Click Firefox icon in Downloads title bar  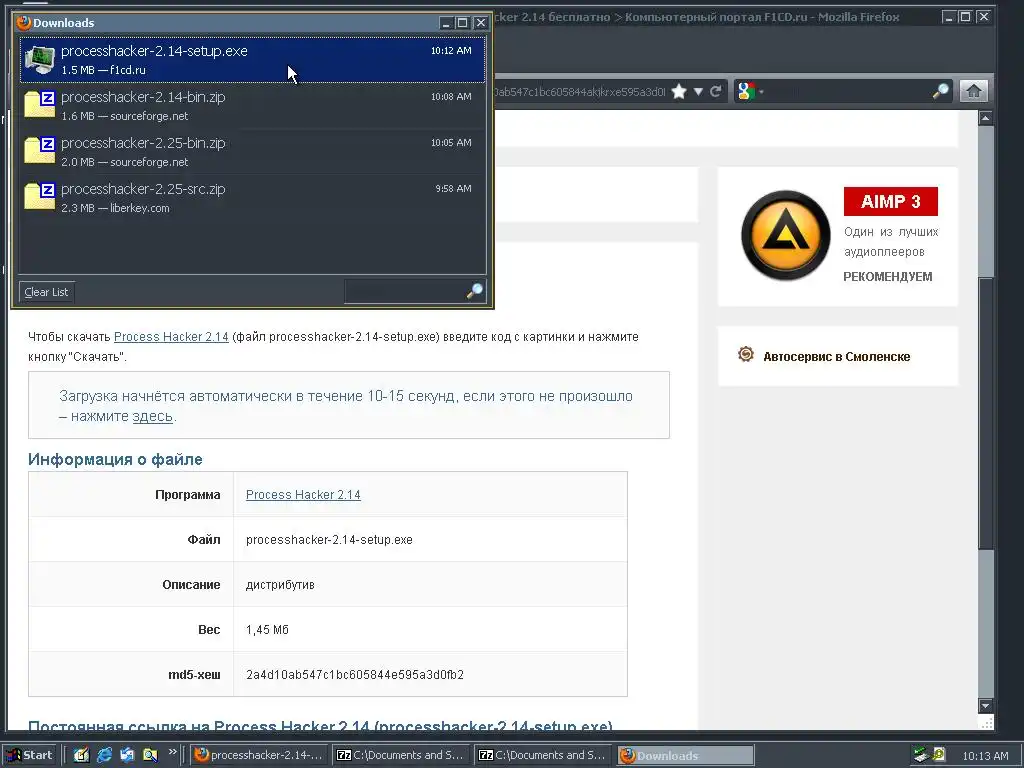coord(24,23)
